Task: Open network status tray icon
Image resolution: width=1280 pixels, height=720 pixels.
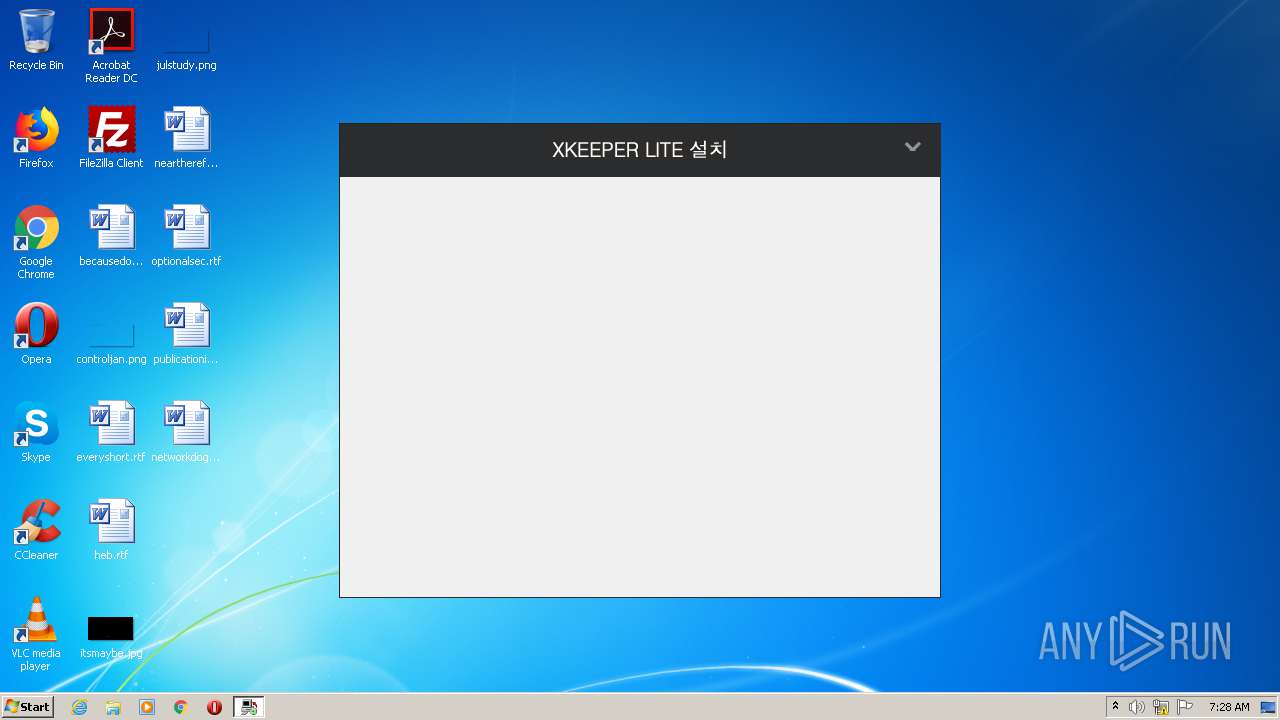Action: (1161, 707)
